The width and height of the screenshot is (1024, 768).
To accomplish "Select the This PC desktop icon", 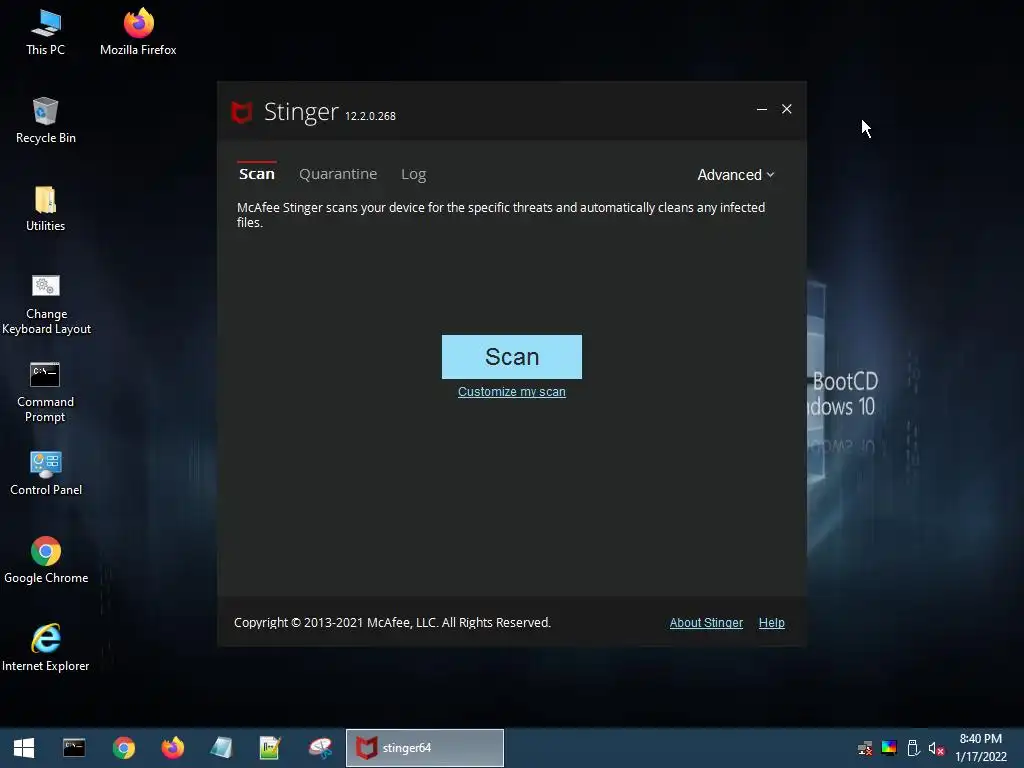I will tap(45, 33).
